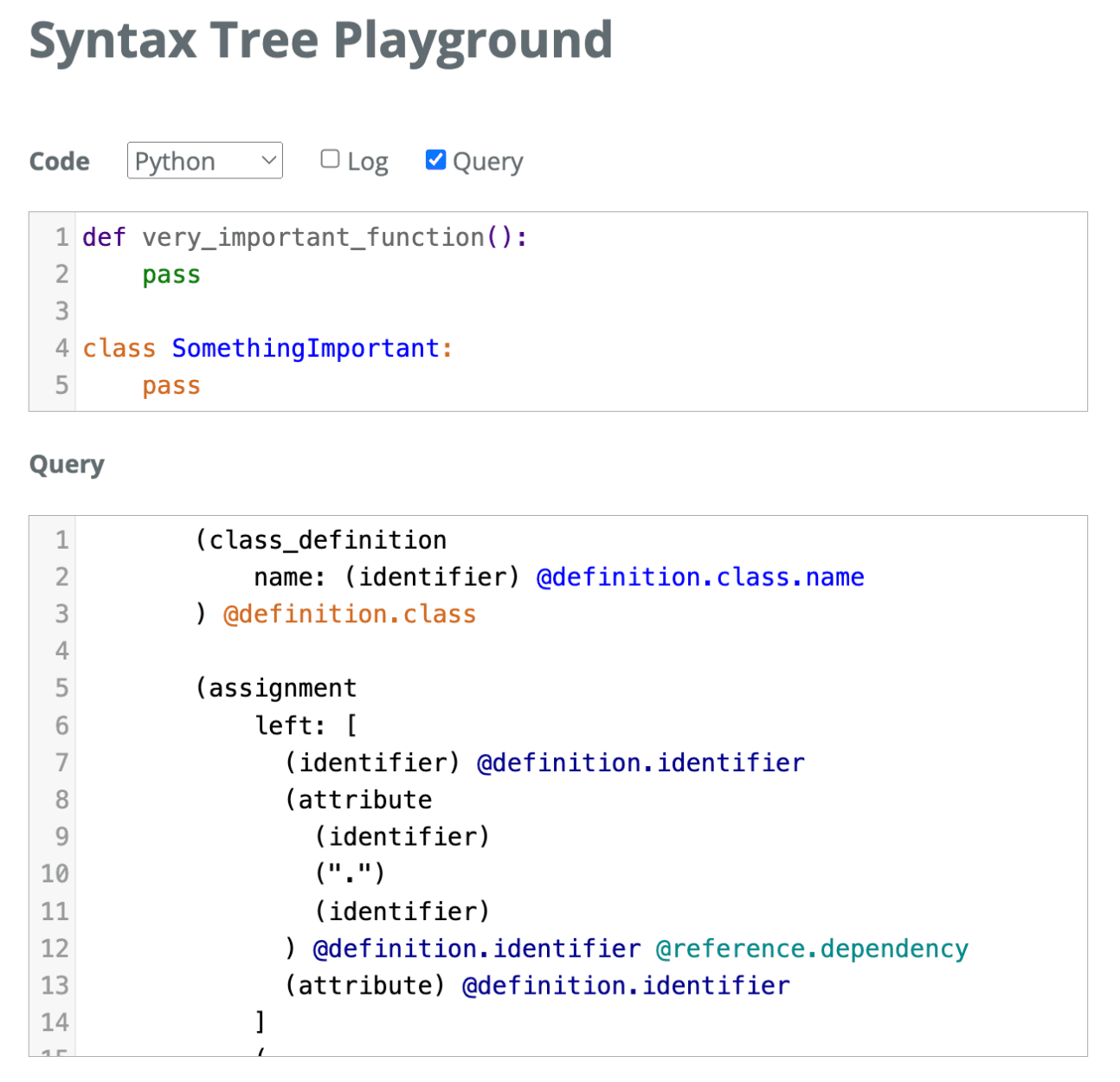Click the @reference.dependency capture
This screenshot has width=1120, height=1082.
811,949
